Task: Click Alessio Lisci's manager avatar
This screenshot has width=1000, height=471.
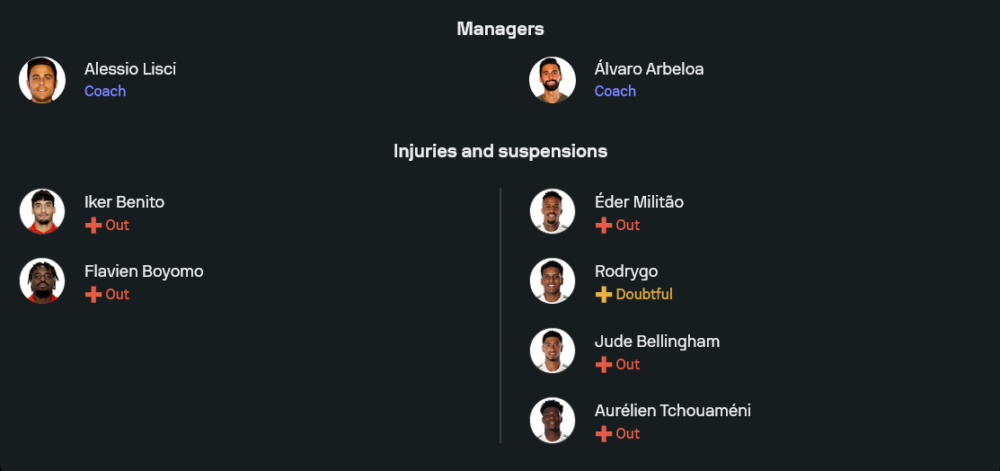Action: 42,80
